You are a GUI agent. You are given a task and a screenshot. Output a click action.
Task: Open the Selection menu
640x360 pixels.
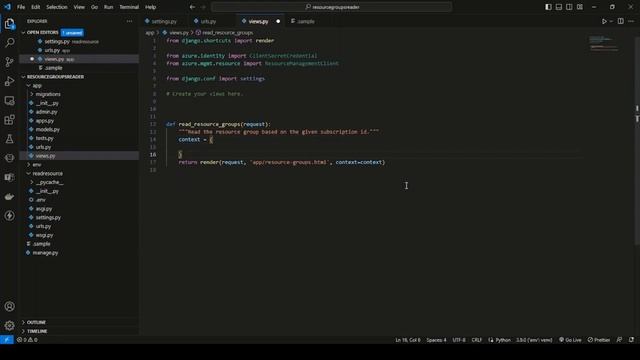tap(57, 7)
